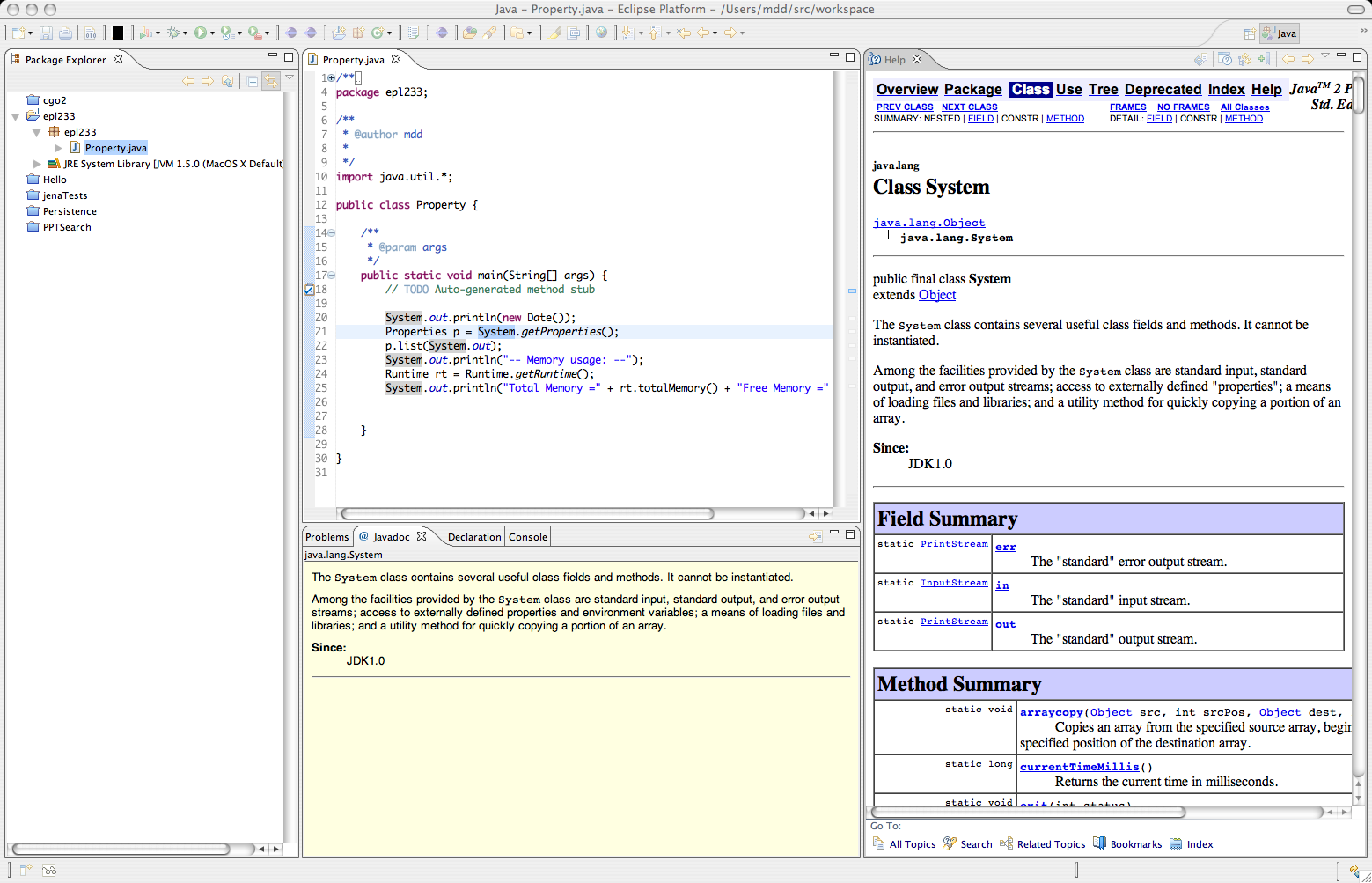Collapse the epl233 project tree node
The height and width of the screenshot is (883, 1372).
pyautogui.click(x=16, y=116)
